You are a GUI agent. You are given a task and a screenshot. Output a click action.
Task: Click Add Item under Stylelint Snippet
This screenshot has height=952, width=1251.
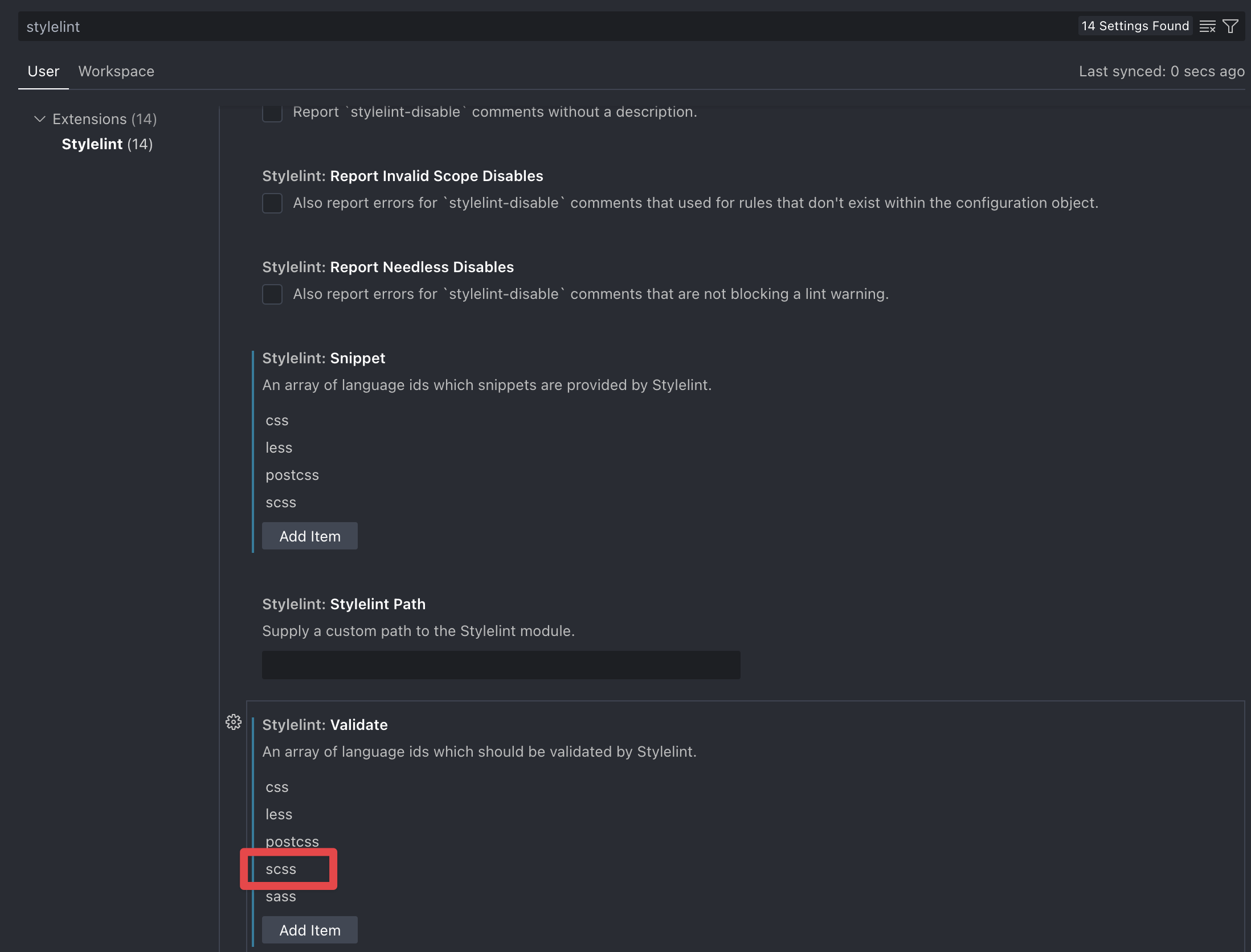tap(310, 536)
